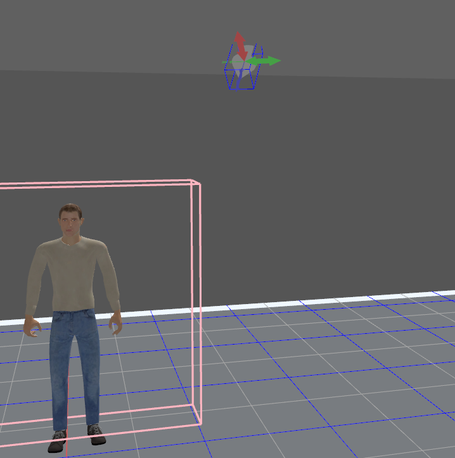Select the pink bounding box top edge
The height and width of the screenshot is (458, 455).
click(97, 184)
